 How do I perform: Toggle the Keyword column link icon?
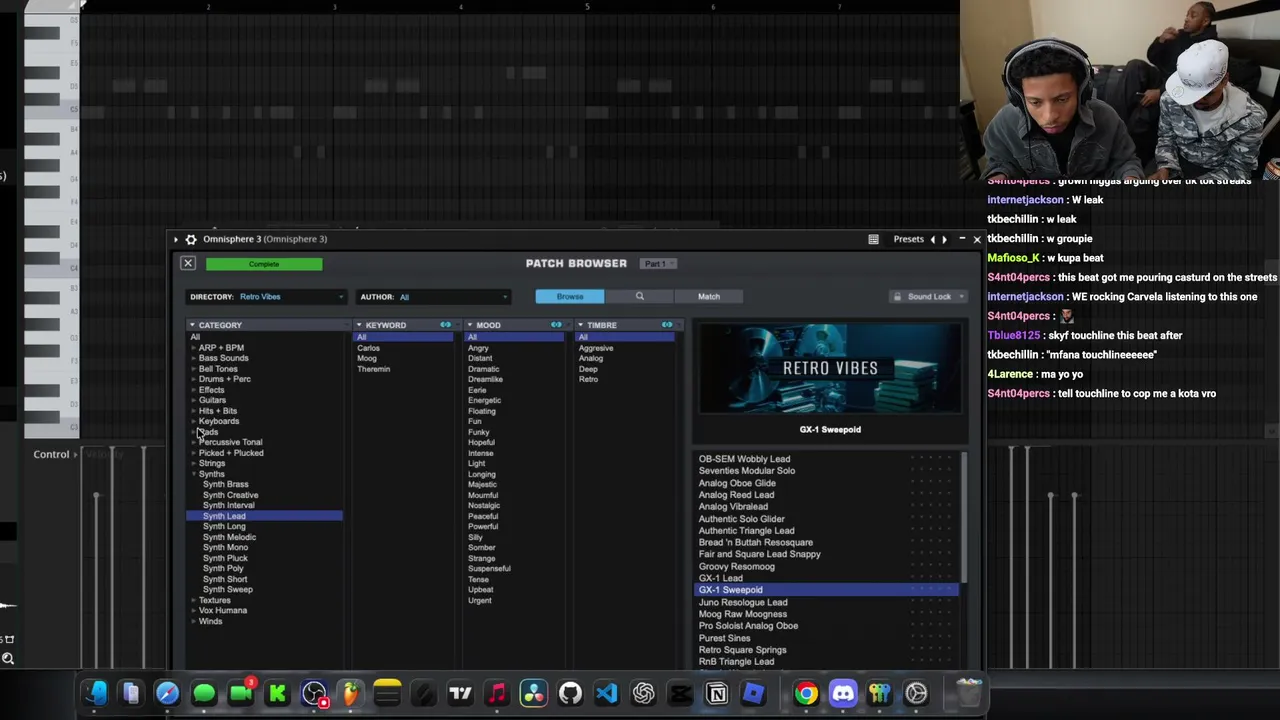445,325
